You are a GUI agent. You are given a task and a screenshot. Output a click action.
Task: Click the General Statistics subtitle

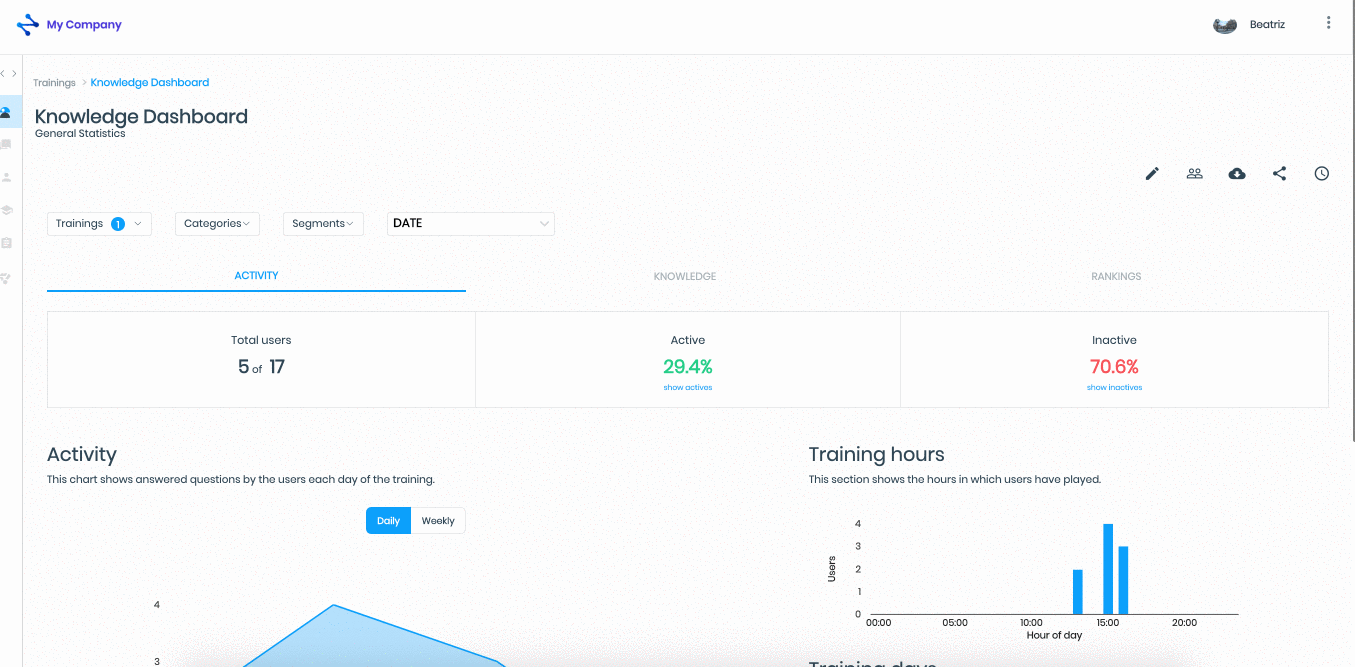(80, 133)
